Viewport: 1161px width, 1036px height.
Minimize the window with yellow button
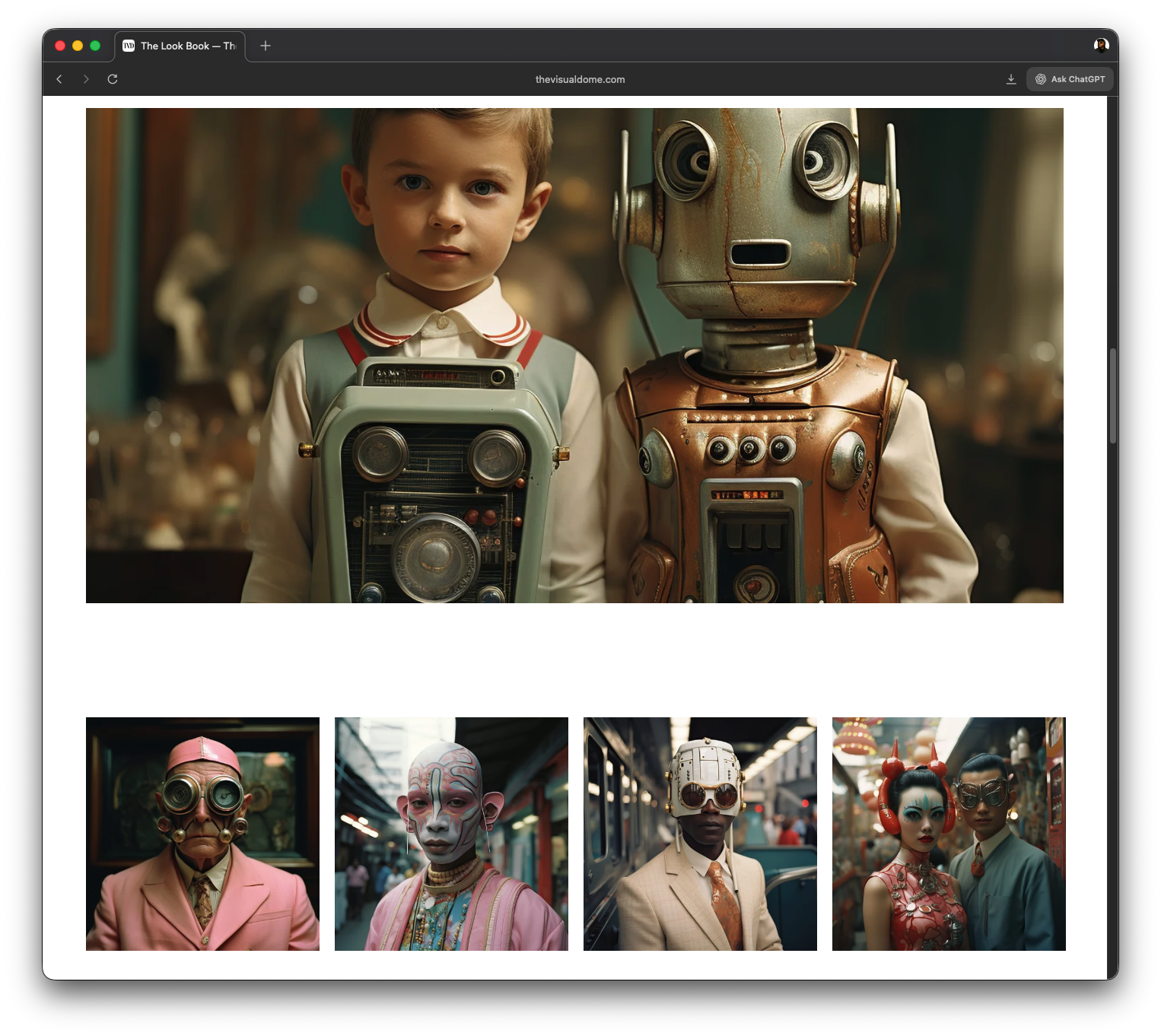pos(78,46)
